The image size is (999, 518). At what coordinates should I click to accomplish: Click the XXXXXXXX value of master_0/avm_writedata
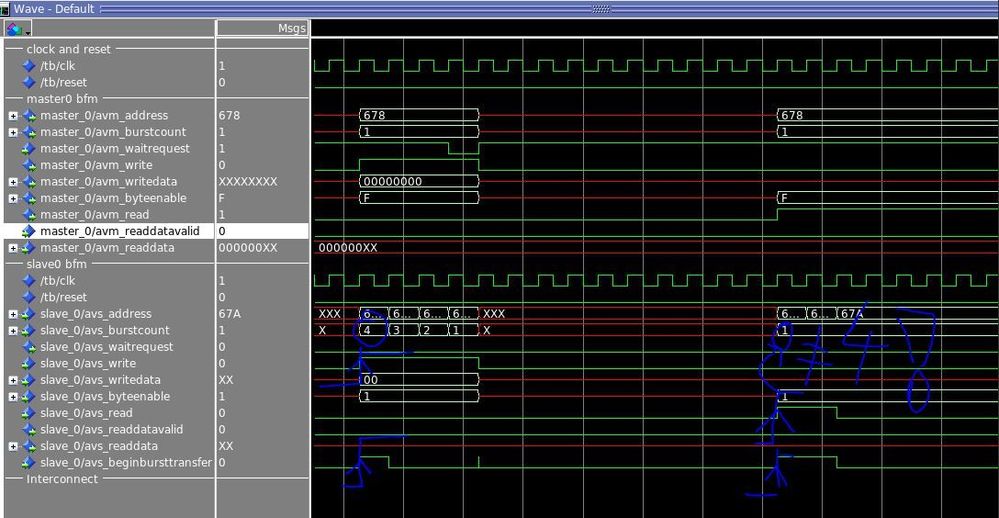247,182
